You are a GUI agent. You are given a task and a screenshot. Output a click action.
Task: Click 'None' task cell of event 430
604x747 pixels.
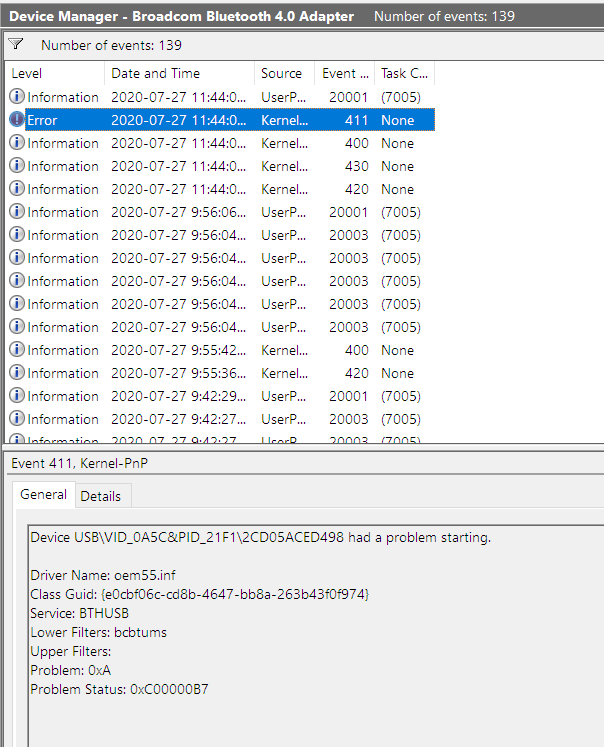pyautogui.click(x=397, y=166)
